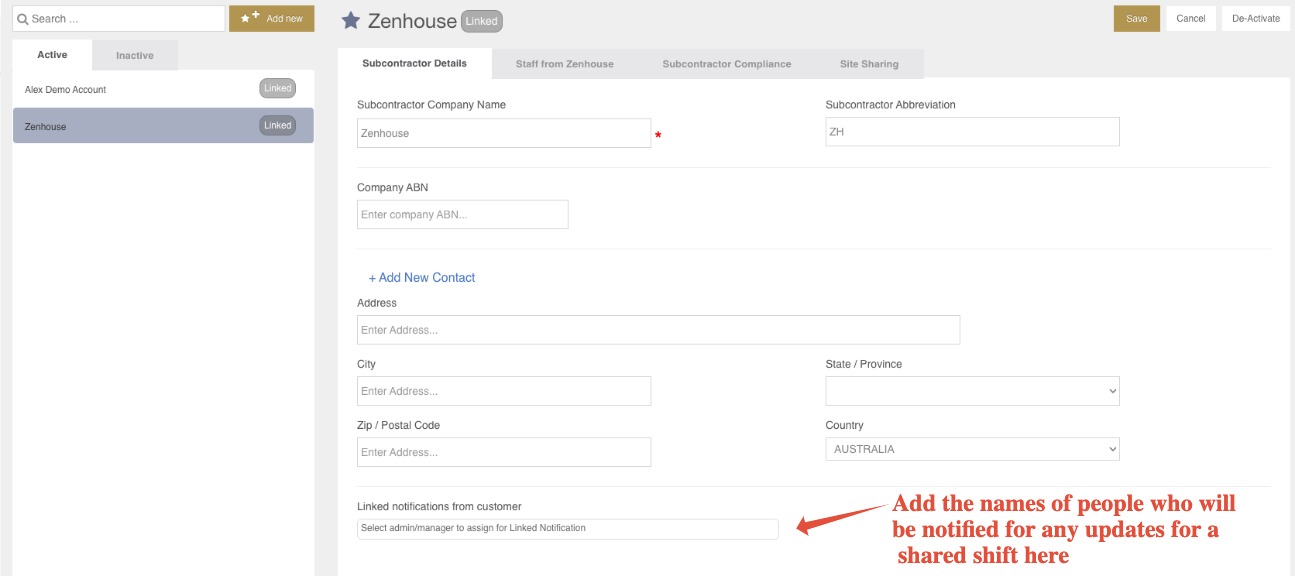Click the Linked badge on Zenhouse list row
Screen dimensions: 1295x576
click(278, 125)
